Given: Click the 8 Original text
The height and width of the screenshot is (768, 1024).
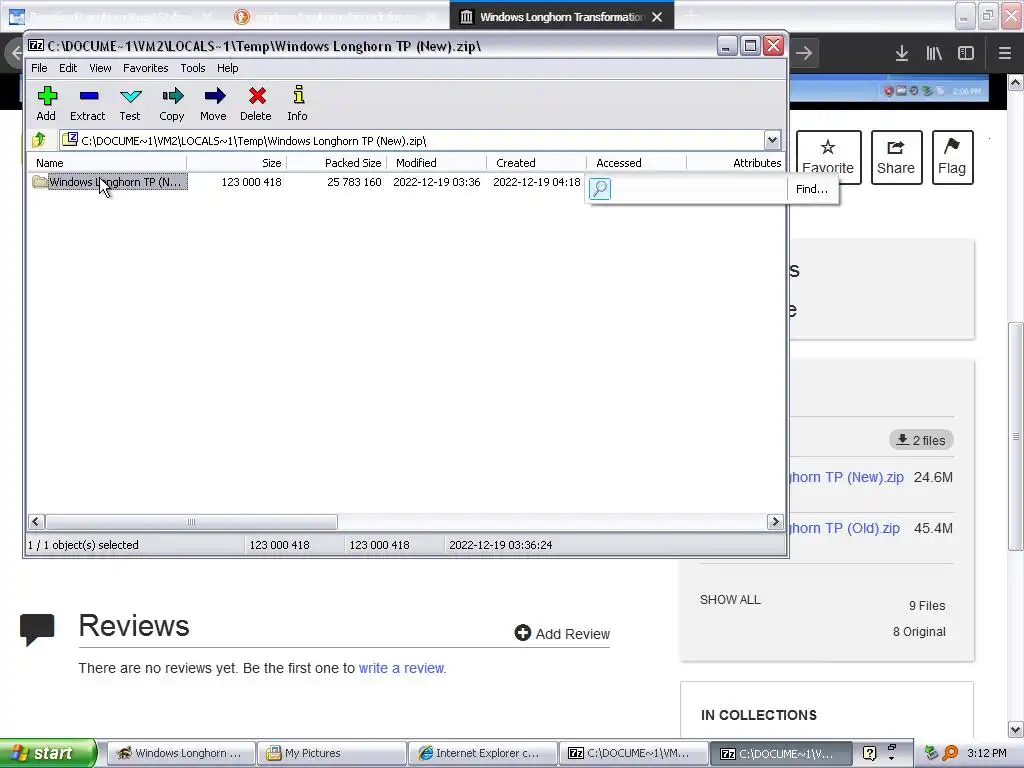Looking at the screenshot, I should [919, 632].
